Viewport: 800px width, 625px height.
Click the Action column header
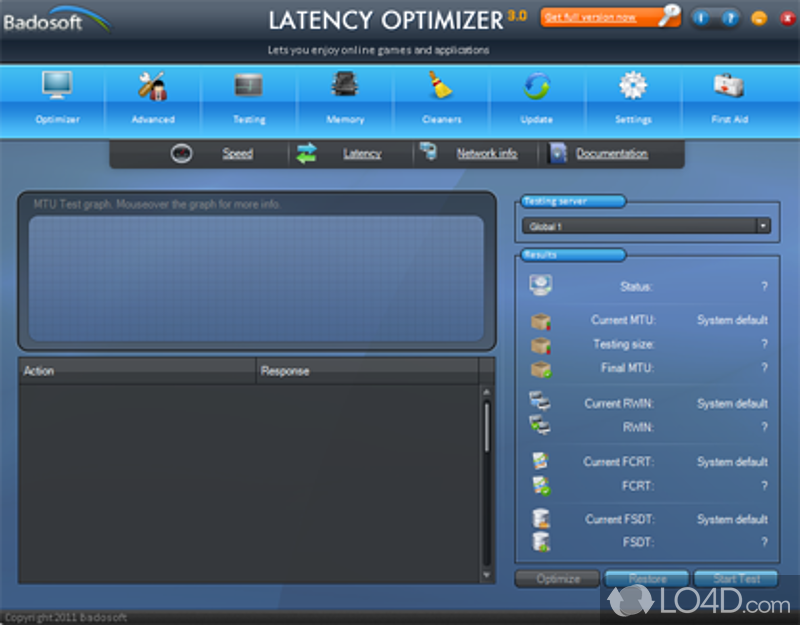[137, 371]
